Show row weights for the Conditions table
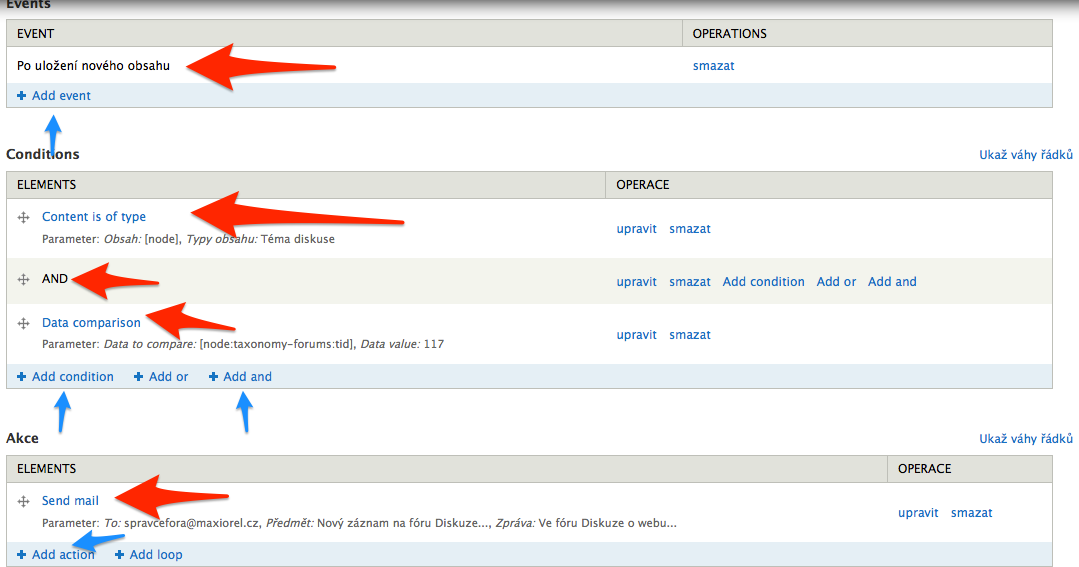The width and height of the screenshot is (1079, 567). 1026,155
